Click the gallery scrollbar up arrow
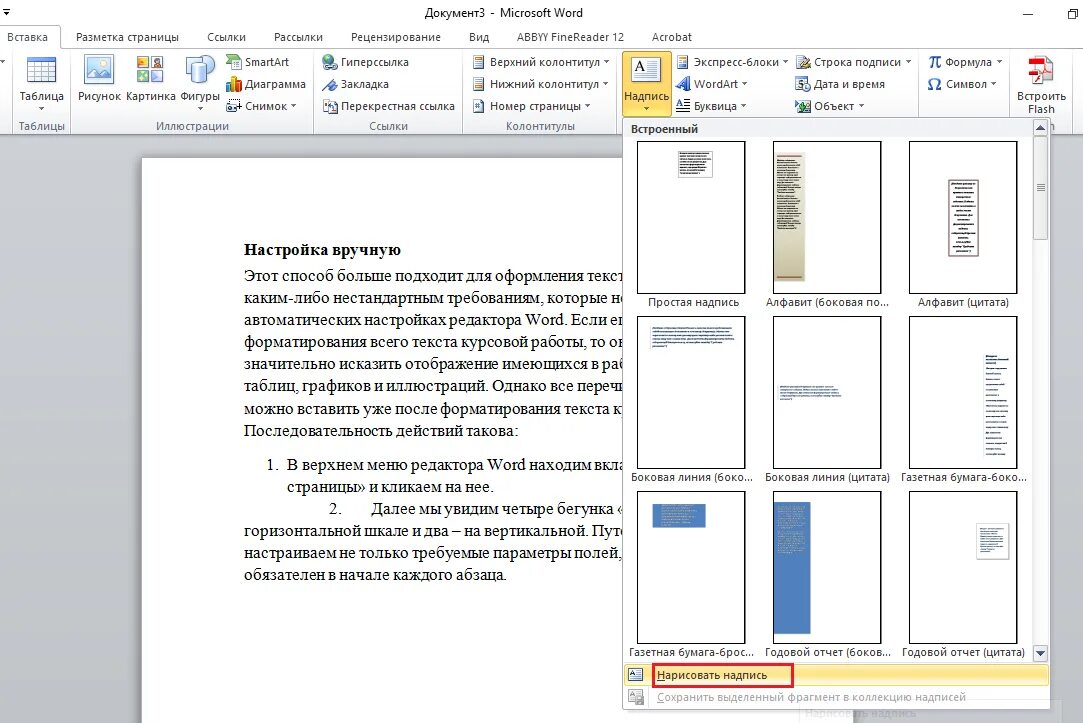 coord(1040,128)
